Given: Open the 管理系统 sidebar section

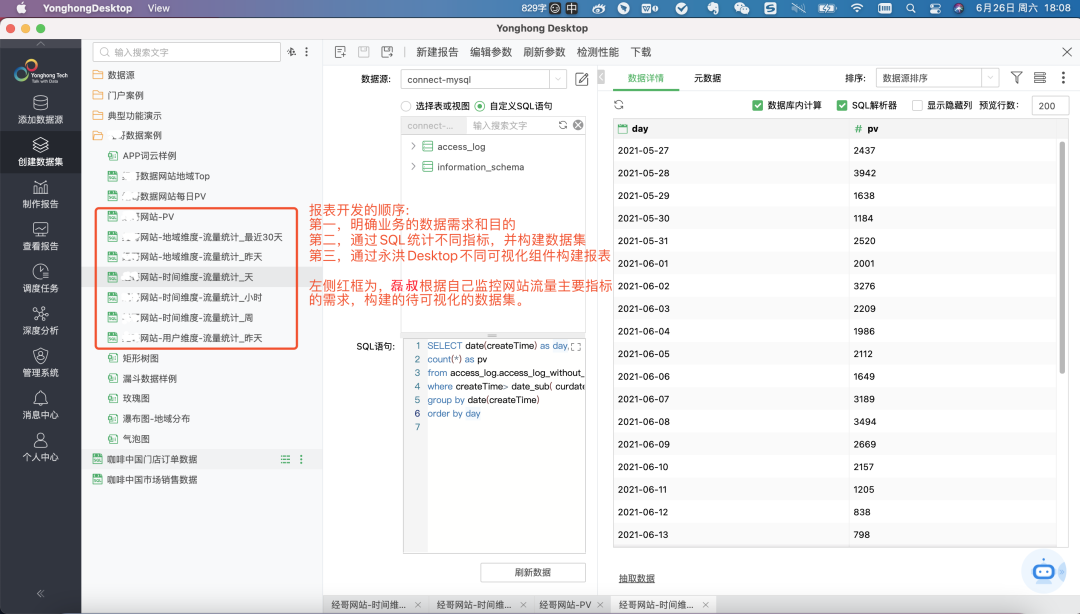Looking at the screenshot, I should pyautogui.click(x=41, y=362).
